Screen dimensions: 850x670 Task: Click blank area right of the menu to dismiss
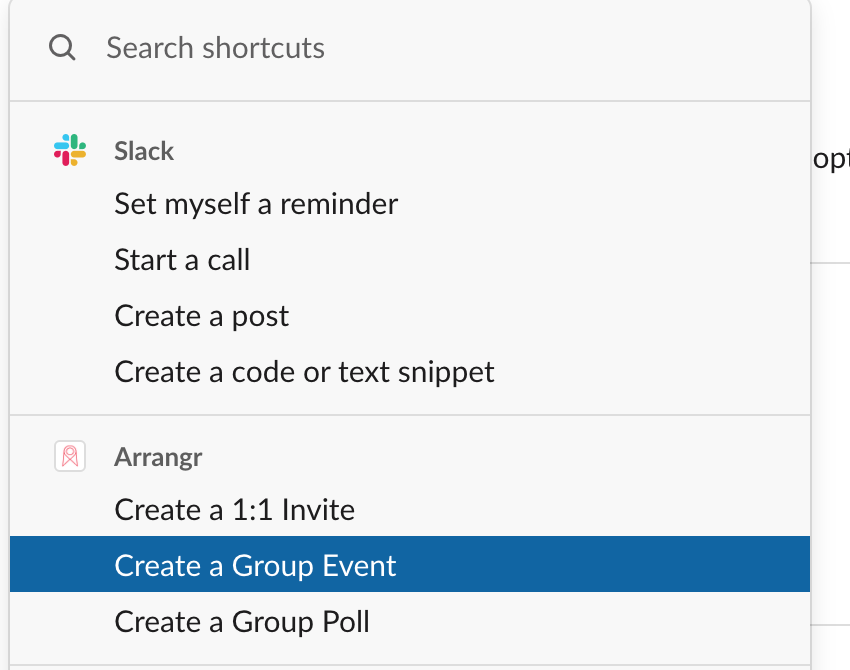click(x=830, y=400)
